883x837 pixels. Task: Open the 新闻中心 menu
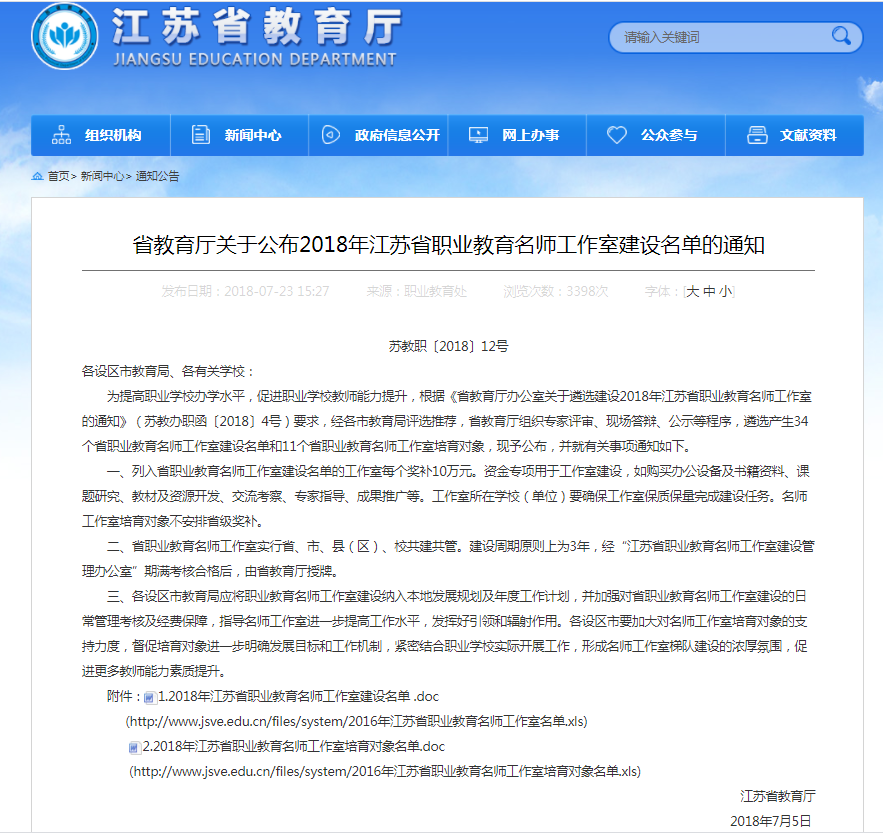[x=239, y=135]
